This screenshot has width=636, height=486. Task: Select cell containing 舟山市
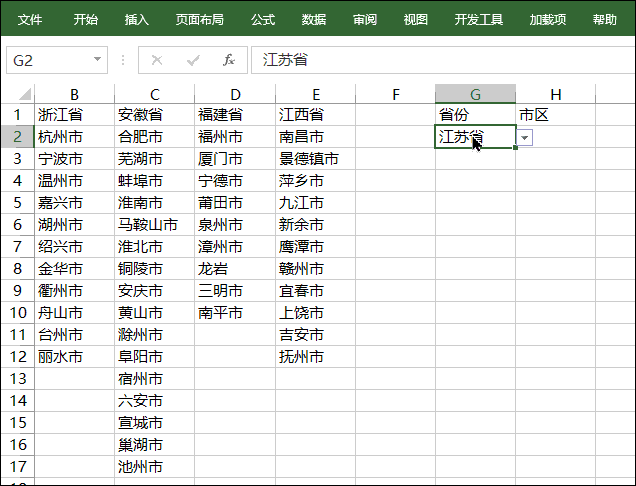pos(74,313)
